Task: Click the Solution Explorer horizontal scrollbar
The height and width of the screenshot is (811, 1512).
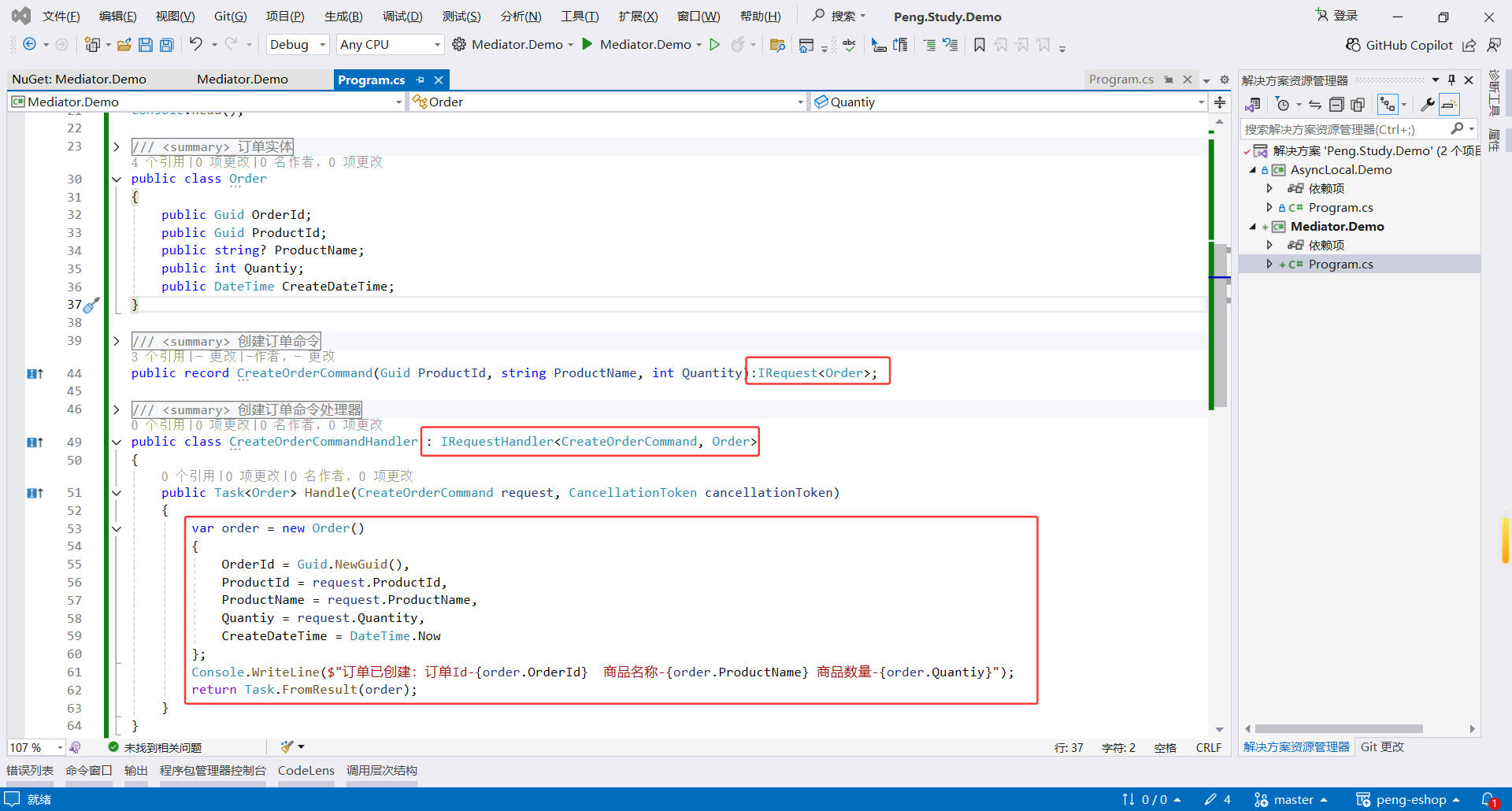Action: [x=1338, y=728]
